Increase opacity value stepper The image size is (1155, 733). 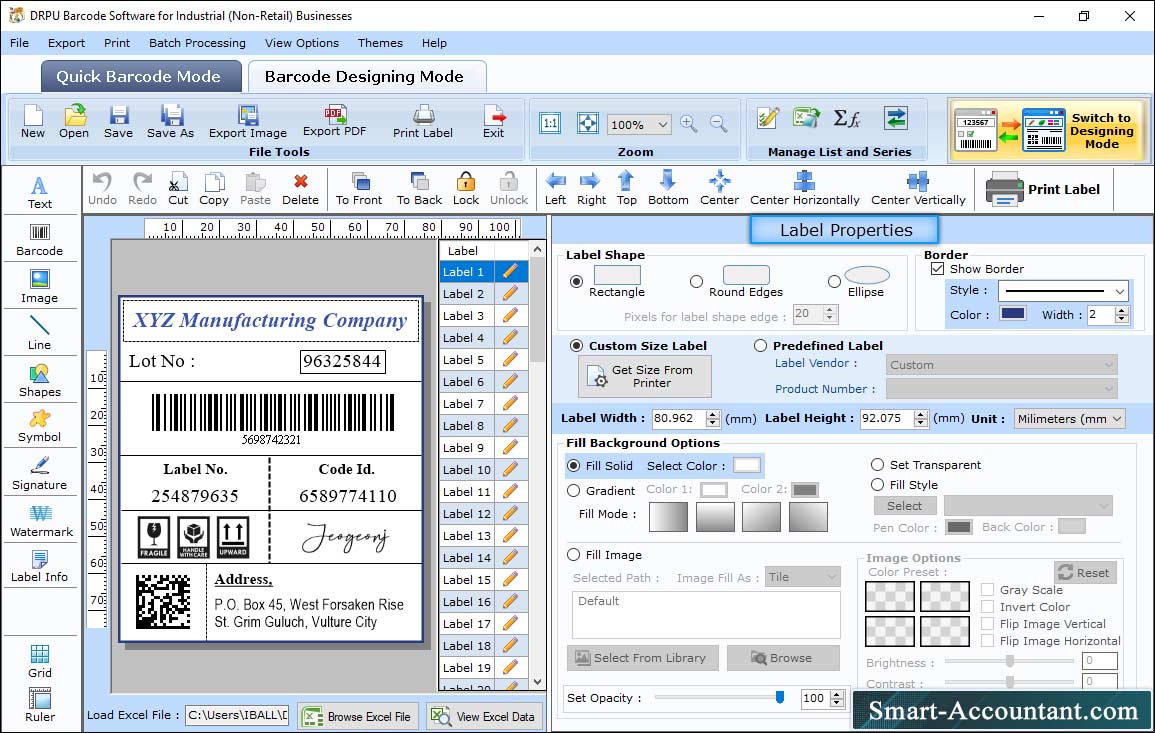tap(837, 694)
